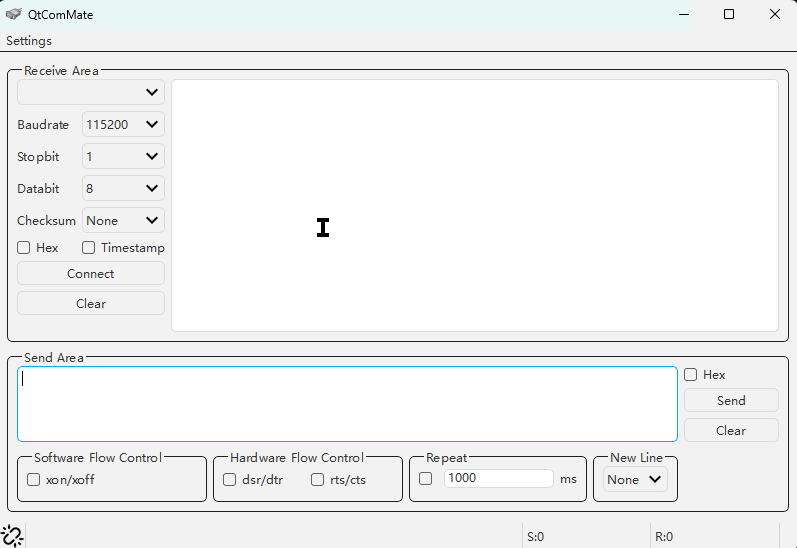Open the New Line dropdown
This screenshot has height=548, width=797.
click(x=635, y=479)
